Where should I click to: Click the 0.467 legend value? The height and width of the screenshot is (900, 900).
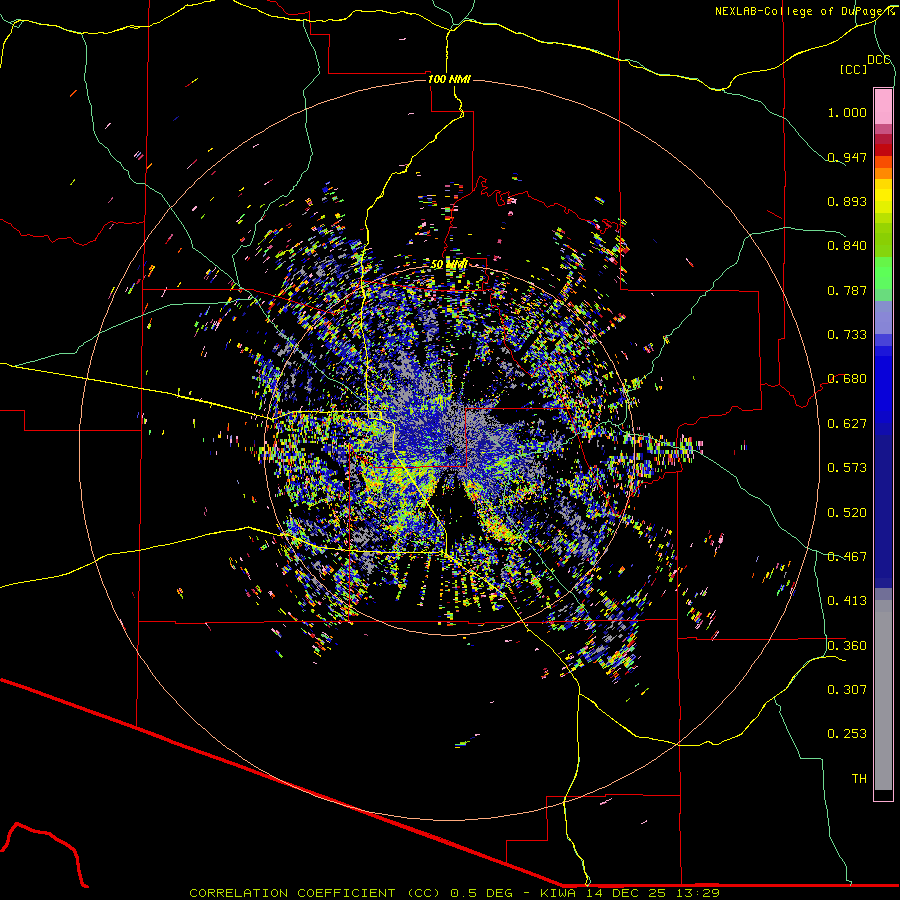(x=847, y=557)
